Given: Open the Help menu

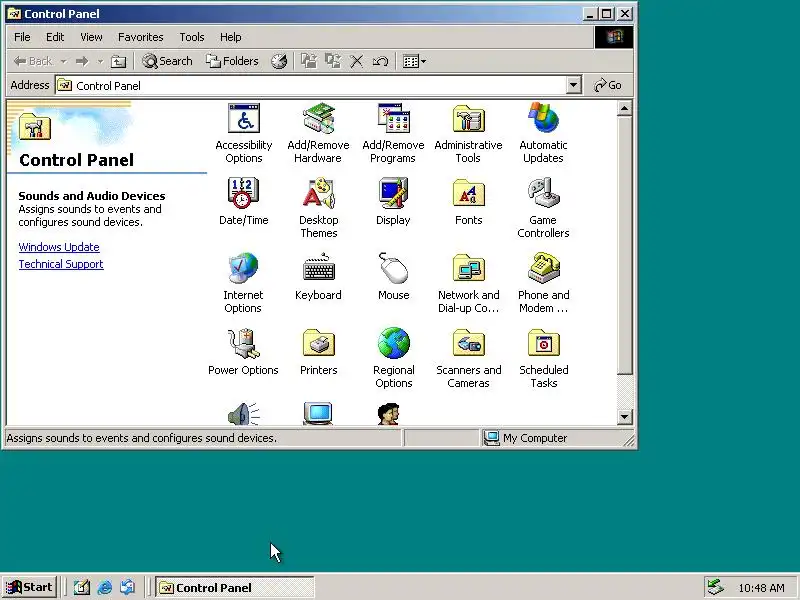Looking at the screenshot, I should [x=231, y=37].
